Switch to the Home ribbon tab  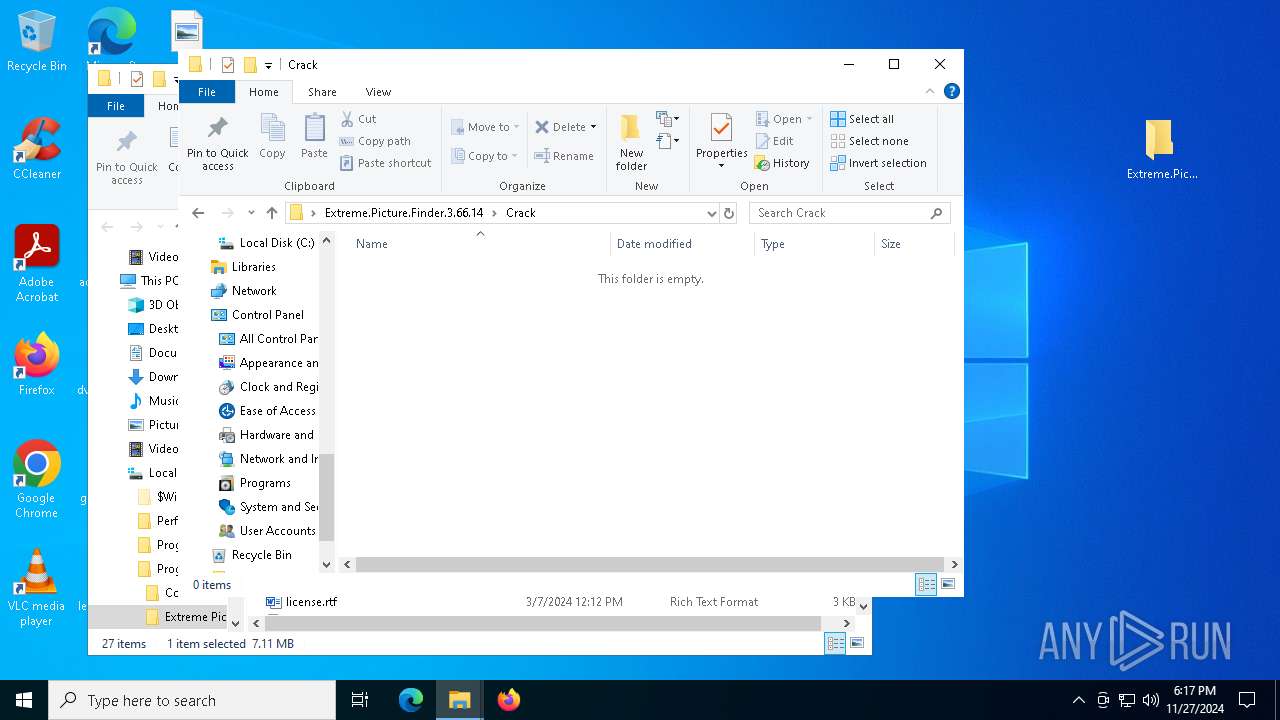pyautogui.click(x=264, y=92)
